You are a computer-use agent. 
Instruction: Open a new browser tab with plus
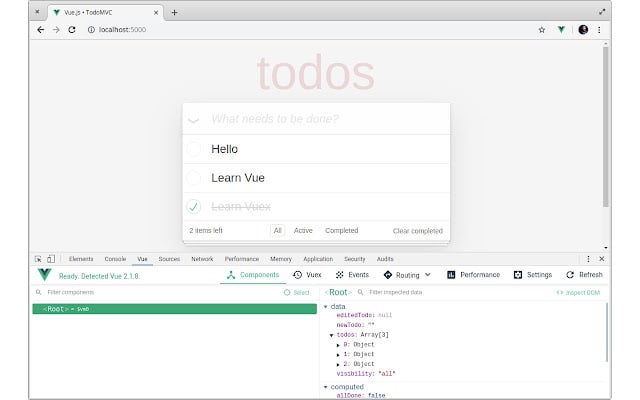(174, 13)
